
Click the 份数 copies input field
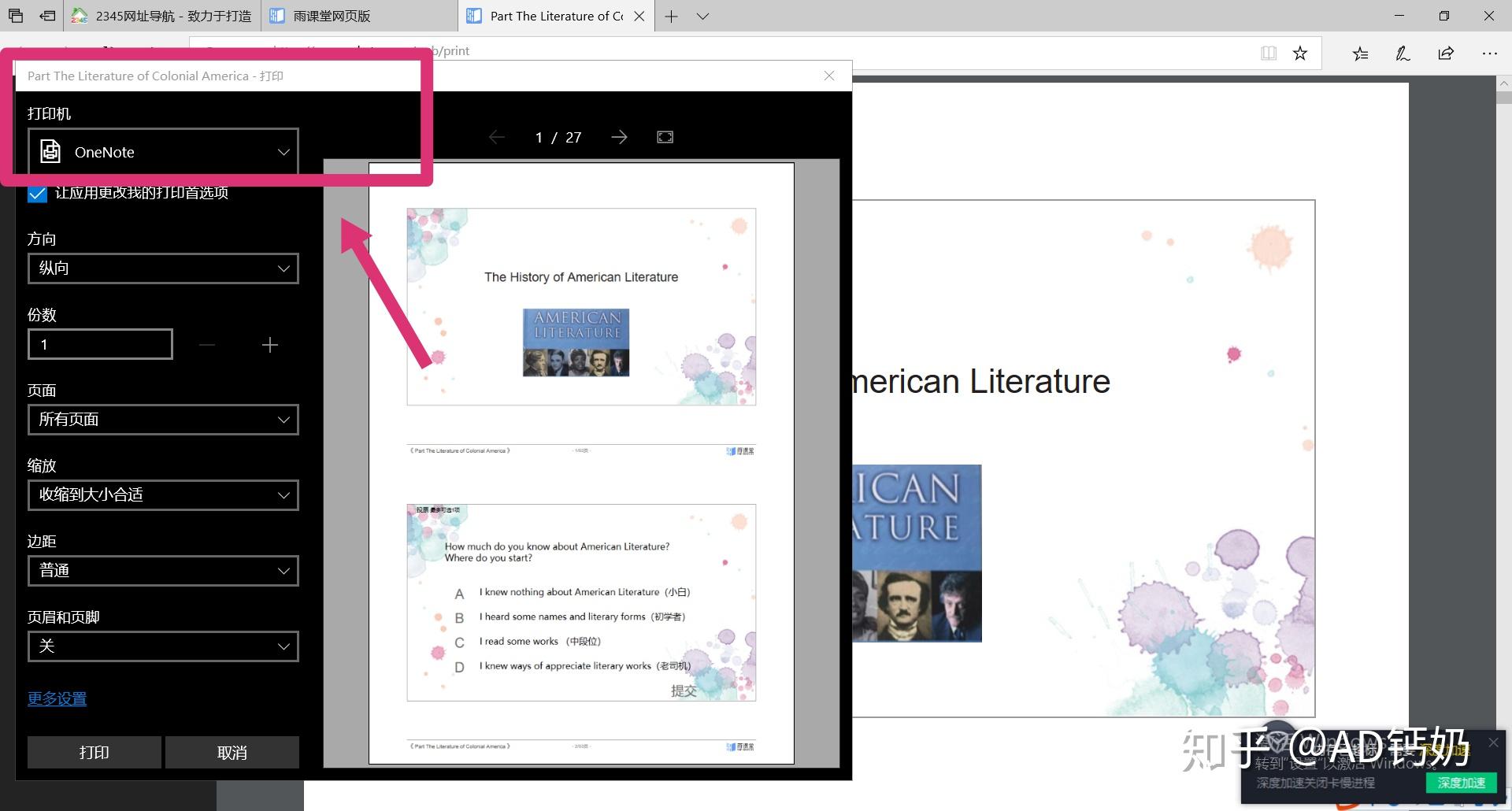coord(100,344)
